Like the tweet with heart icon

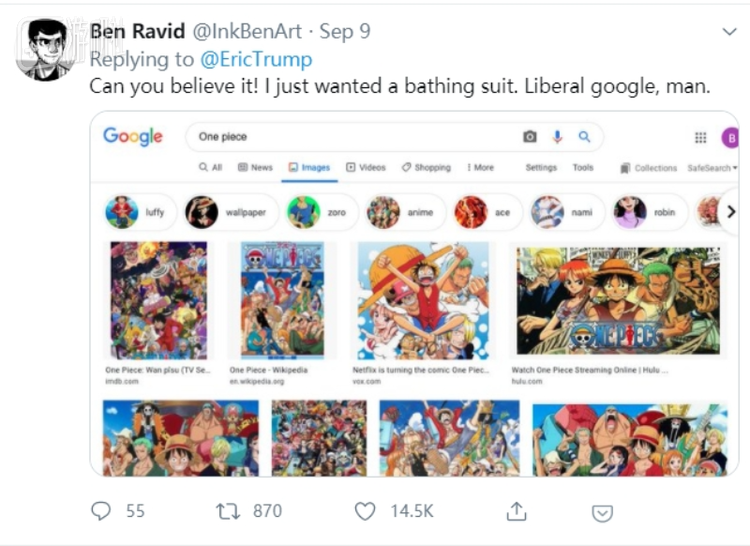coord(366,511)
